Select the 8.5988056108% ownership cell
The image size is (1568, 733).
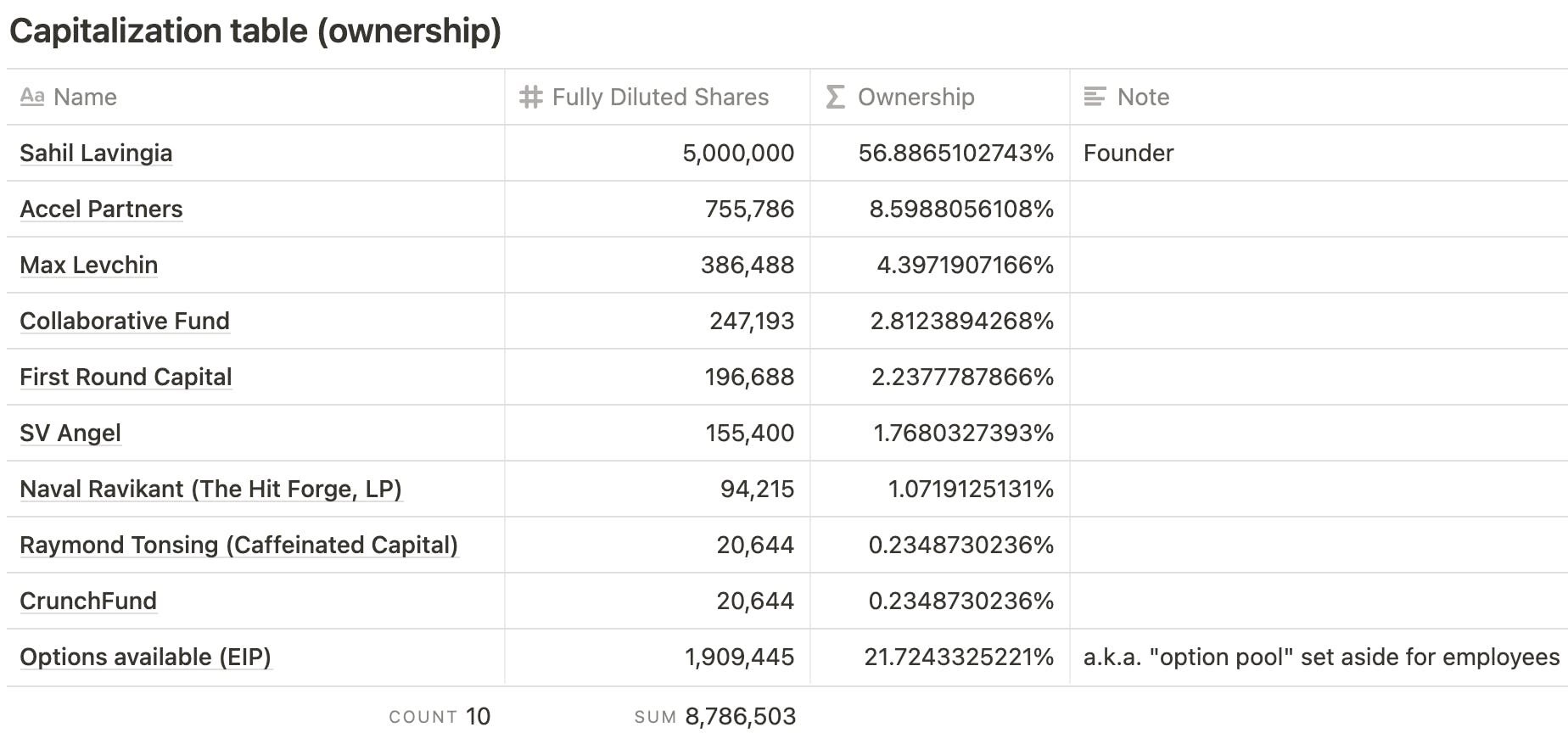pos(940,209)
